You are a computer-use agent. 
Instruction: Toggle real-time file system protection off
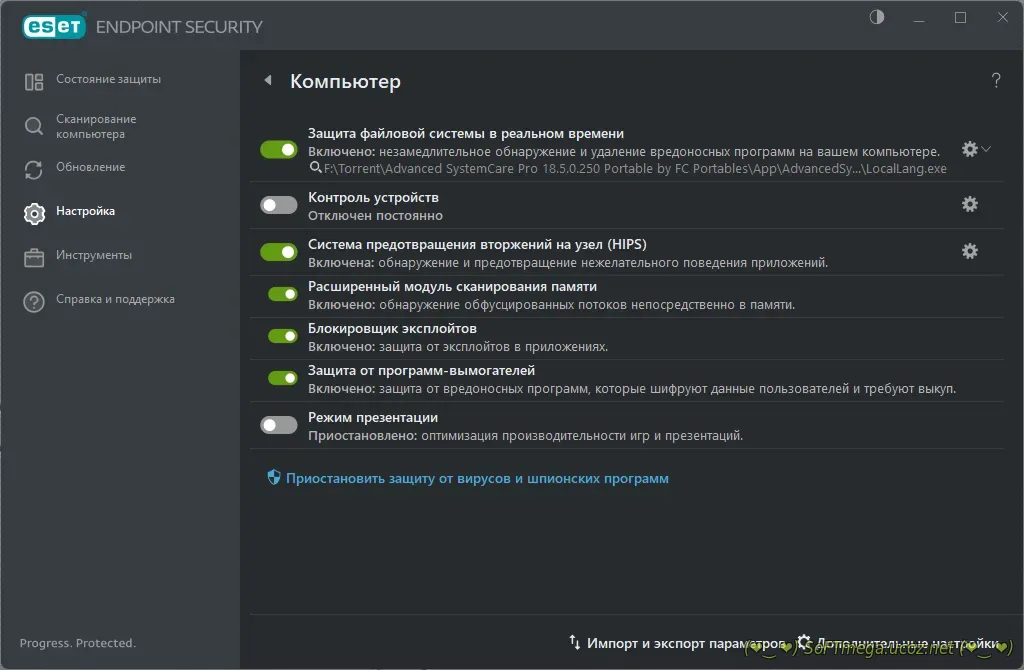(279, 149)
